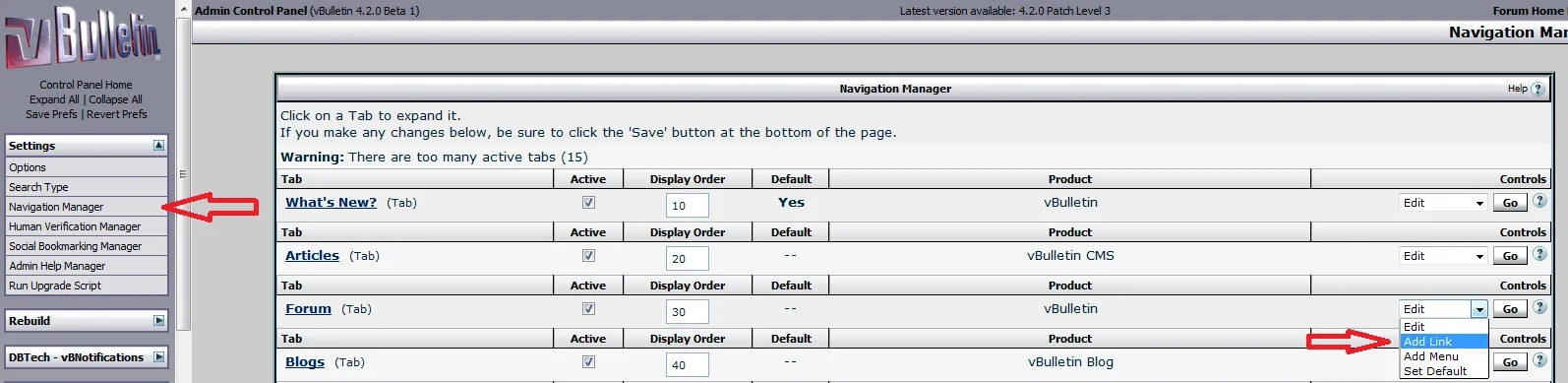Click Save Prefs link

coord(51,114)
